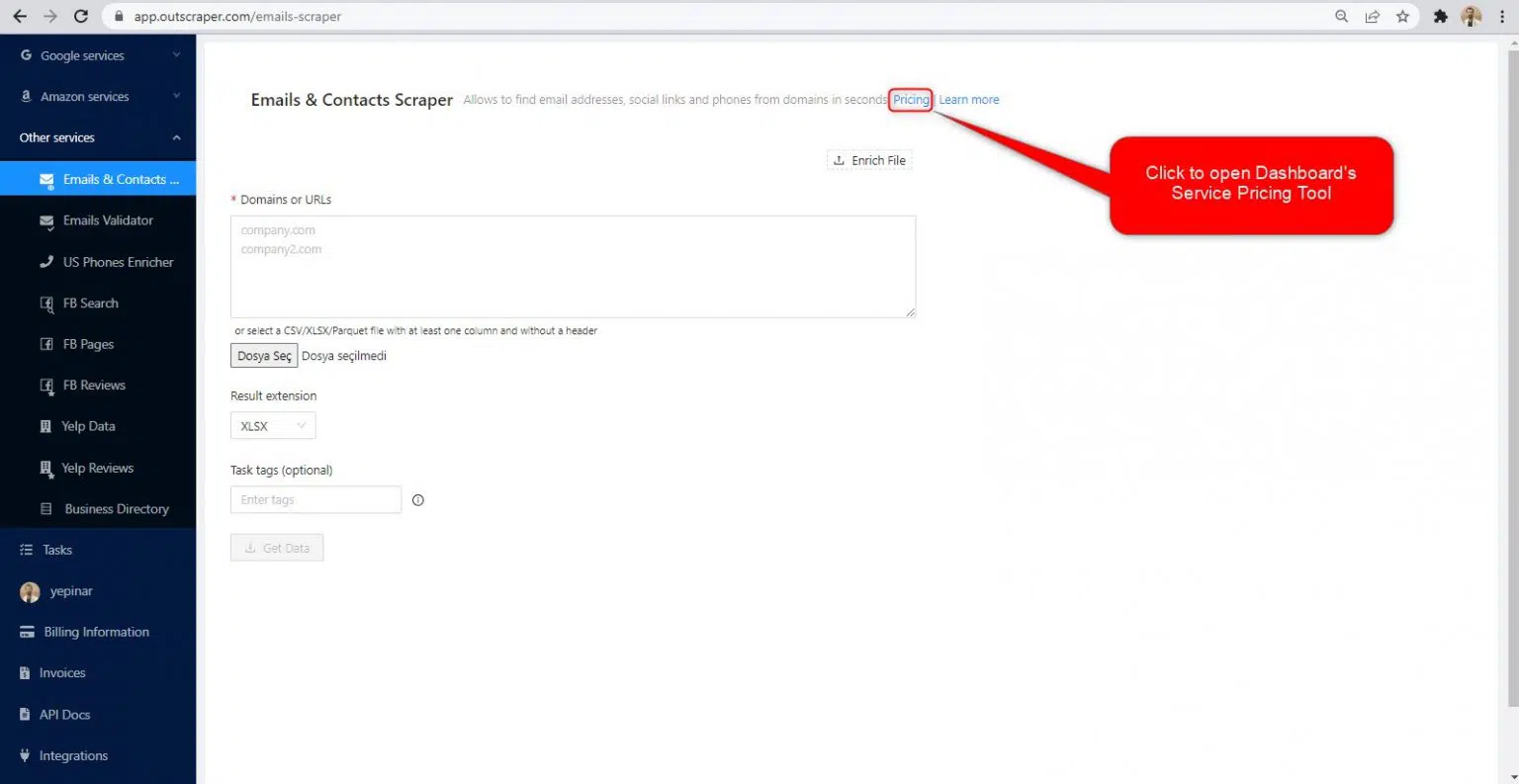This screenshot has width=1519, height=784.
Task: Open Emails Validator in the sidebar
Action: click(x=108, y=220)
